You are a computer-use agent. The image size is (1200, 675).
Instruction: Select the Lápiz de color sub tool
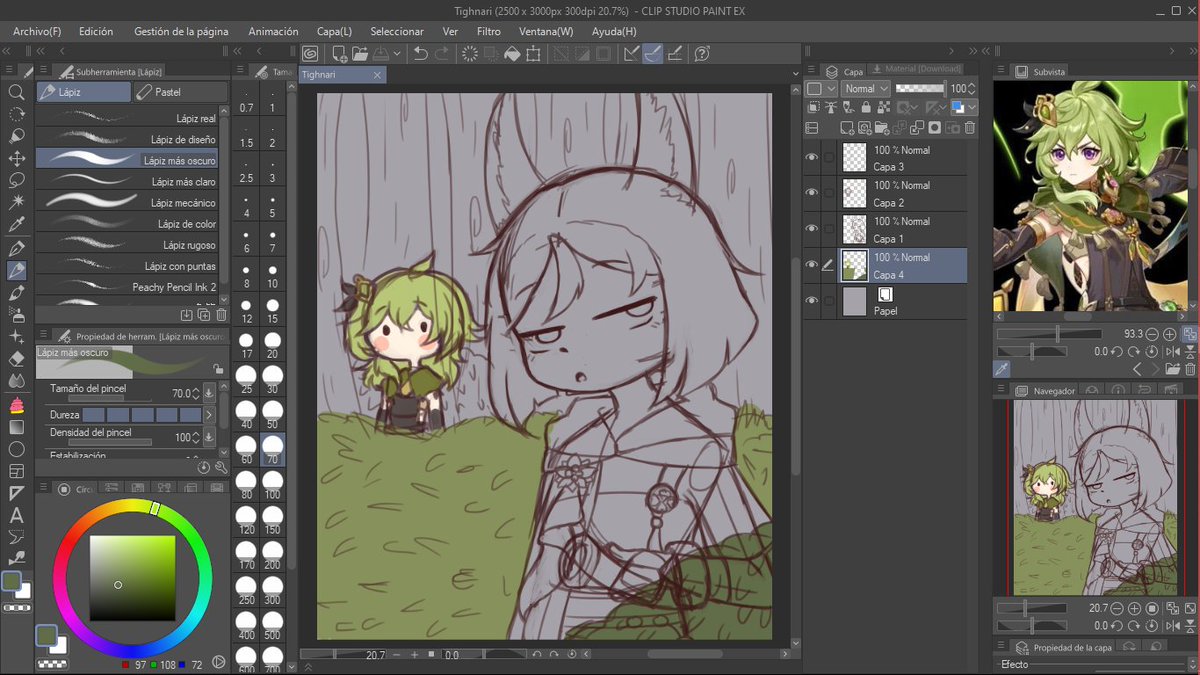pyautogui.click(x=127, y=223)
